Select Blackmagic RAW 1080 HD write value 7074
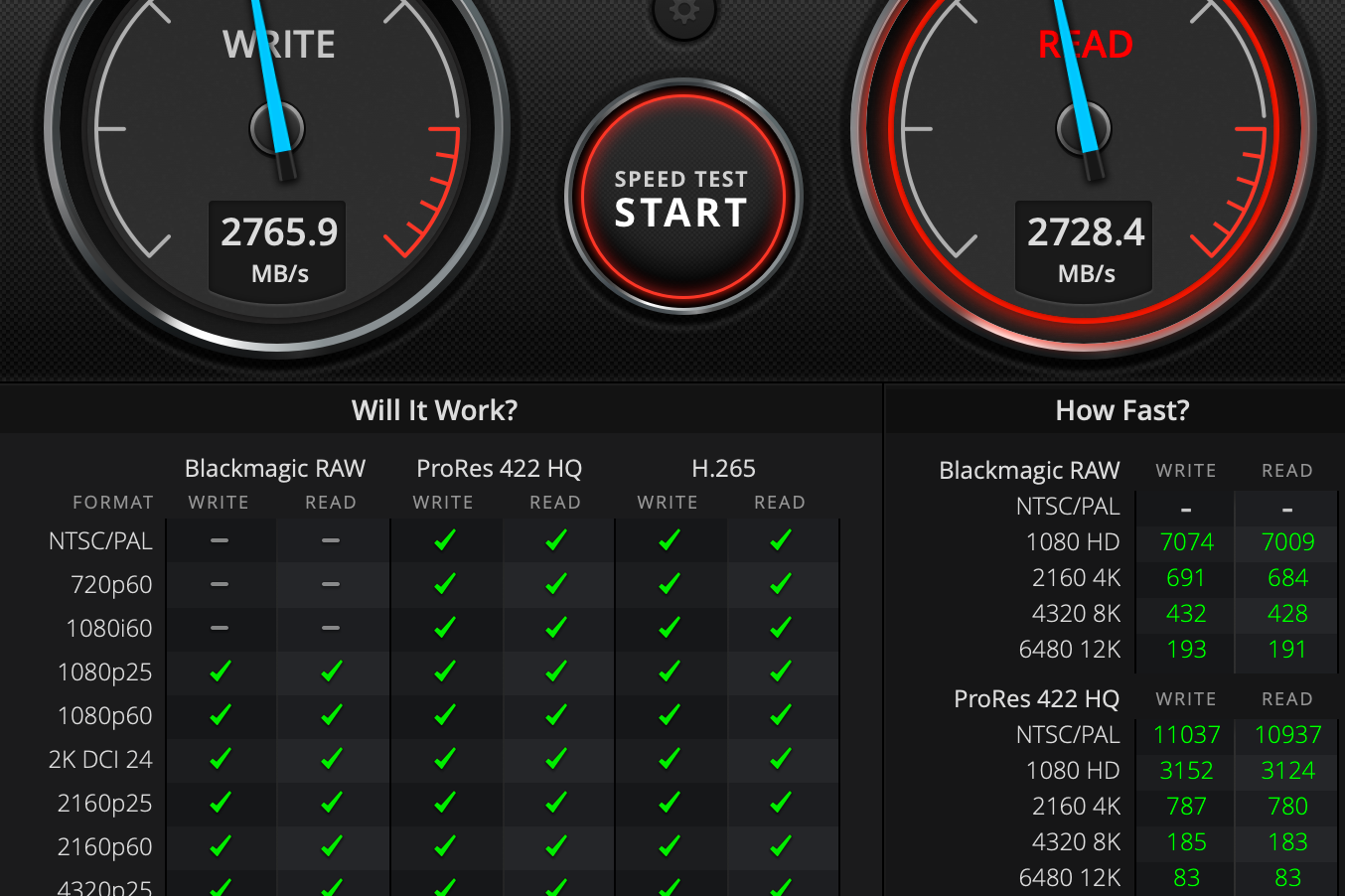 [1187, 542]
